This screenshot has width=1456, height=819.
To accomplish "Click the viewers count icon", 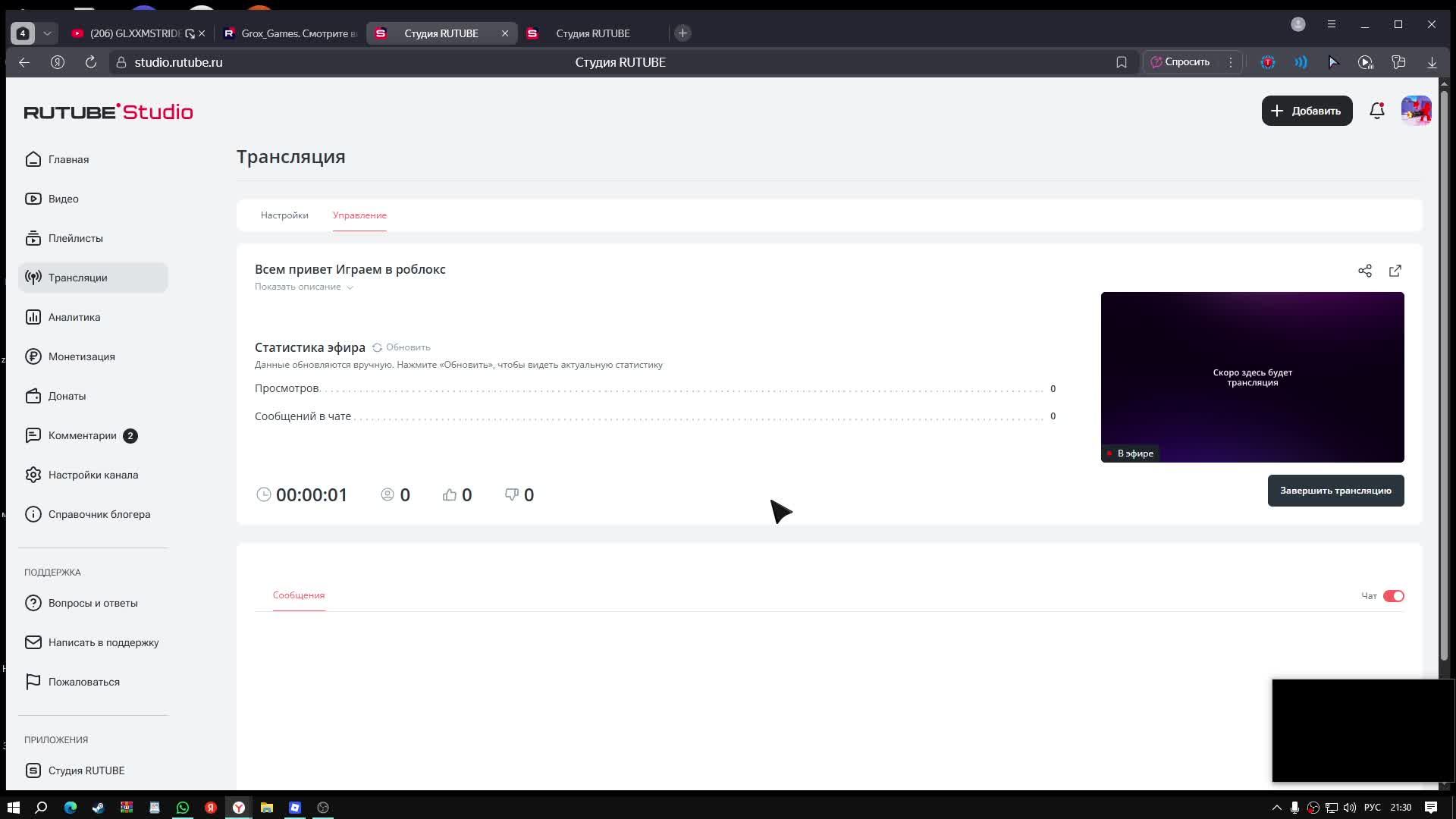I will tap(388, 494).
